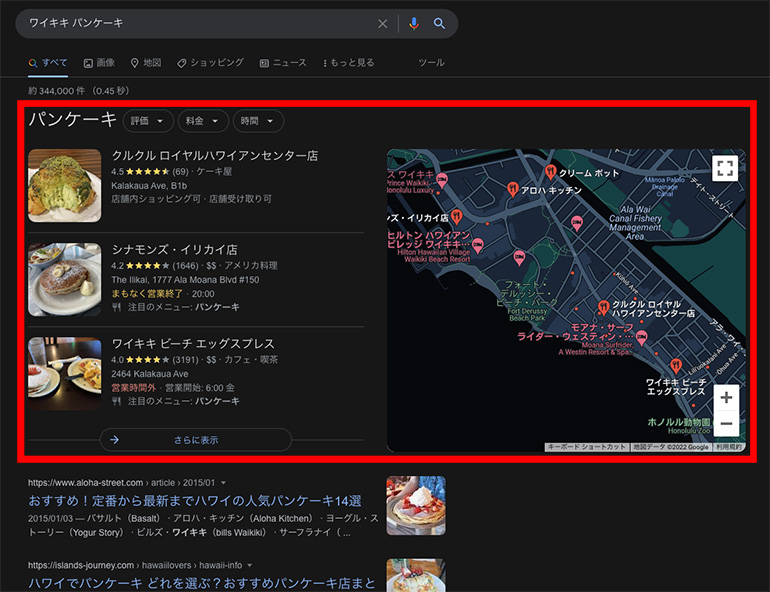This screenshot has width=770, height=592.
Task: Click the Moana Surfrider hotel pin
Action: pyautogui.click(x=641, y=338)
